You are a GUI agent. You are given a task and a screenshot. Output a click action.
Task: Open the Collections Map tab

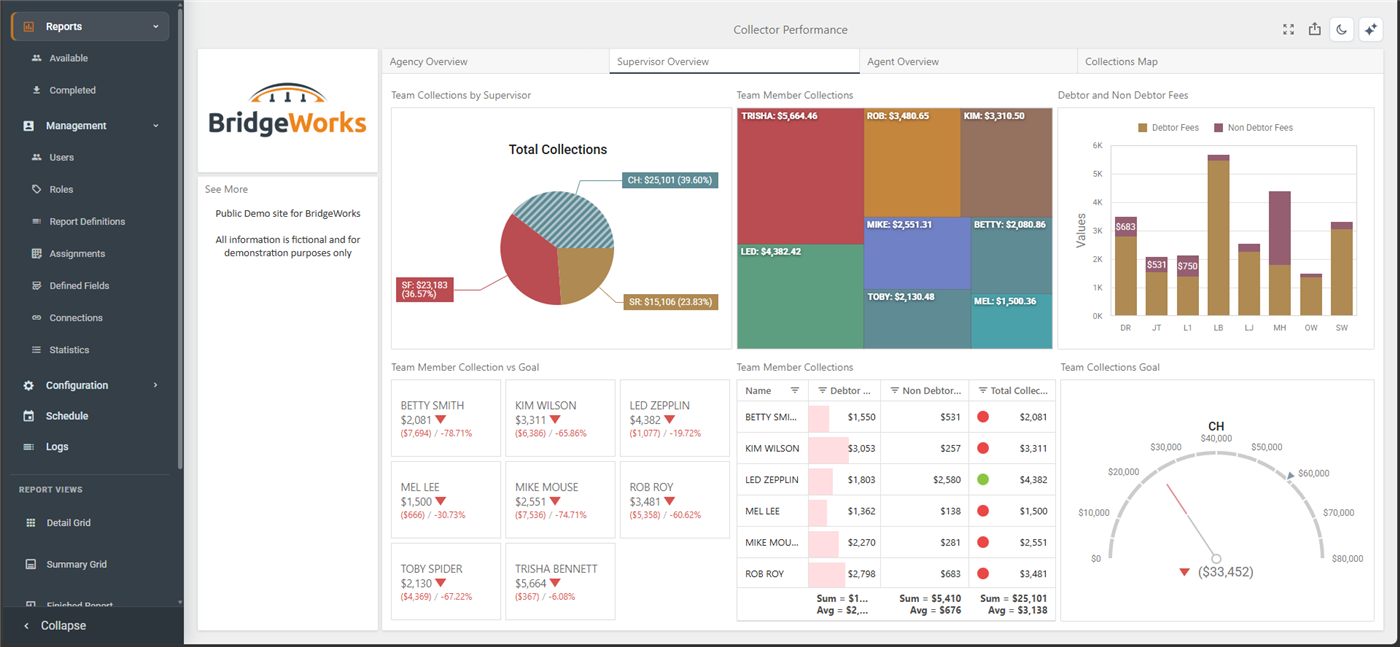1228,62
